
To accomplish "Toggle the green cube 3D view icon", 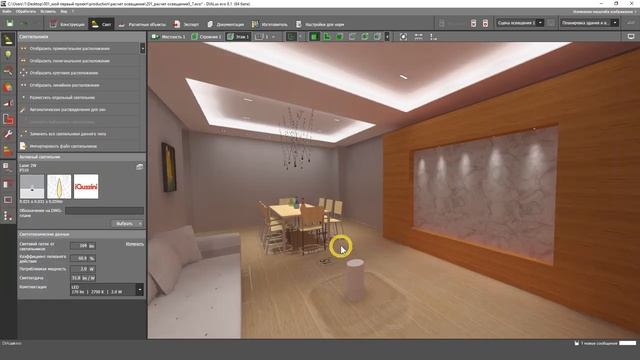I will pyautogui.click(x=339, y=37).
